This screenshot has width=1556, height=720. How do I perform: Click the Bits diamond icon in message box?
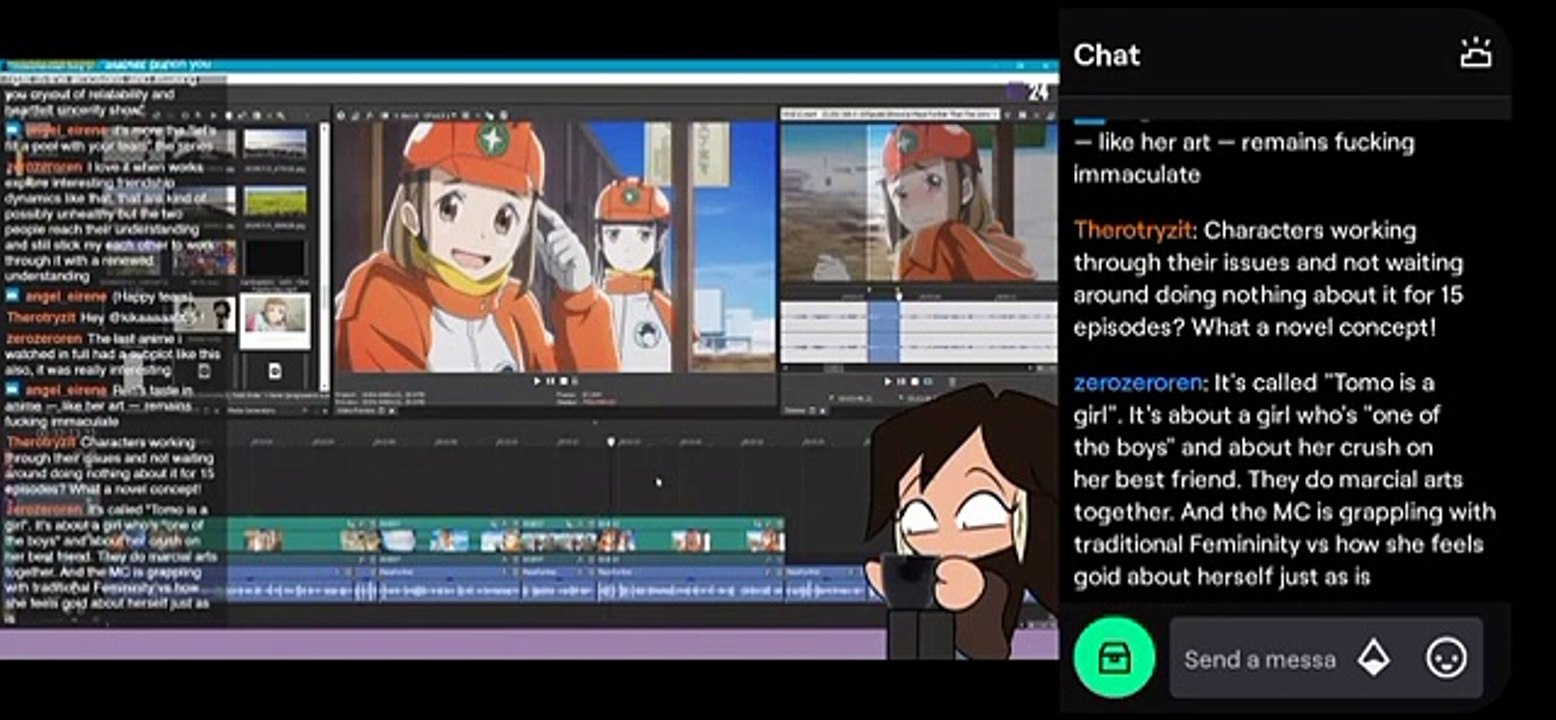click(1374, 658)
